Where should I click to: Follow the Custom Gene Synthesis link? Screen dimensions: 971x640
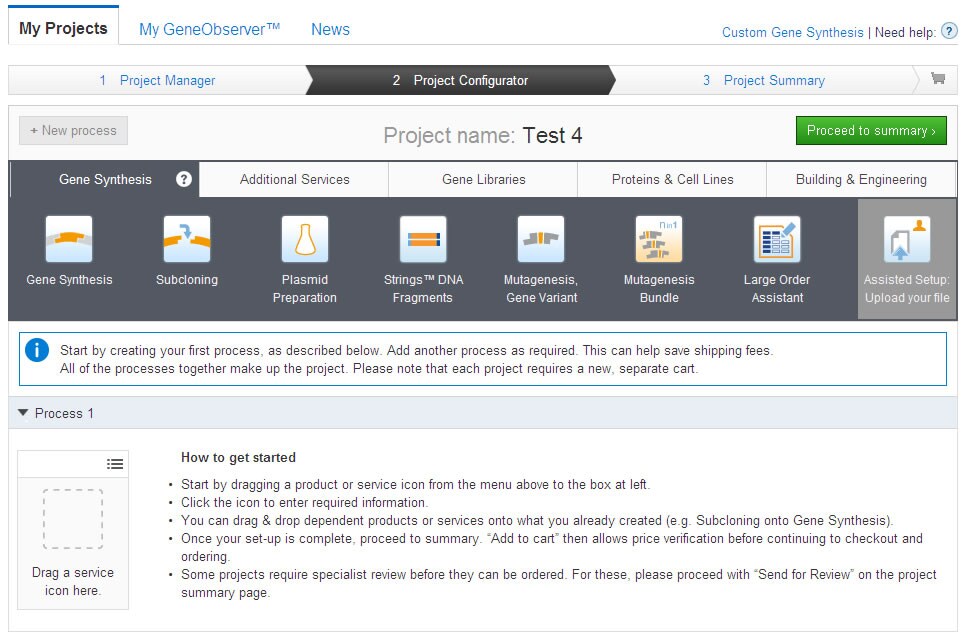[x=792, y=32]
